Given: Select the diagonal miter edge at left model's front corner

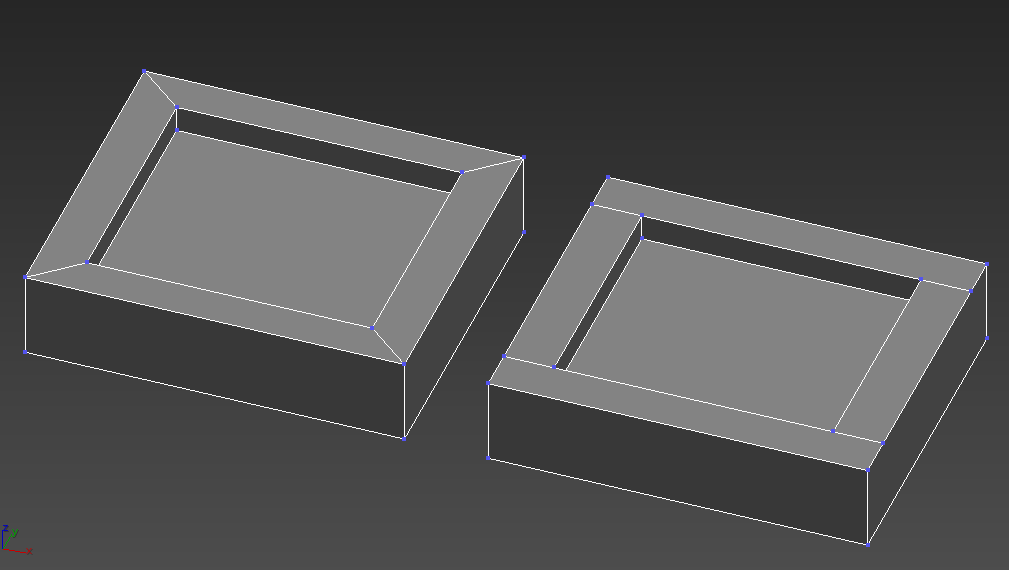Looking at the screenshot, I should coord(388,345).
